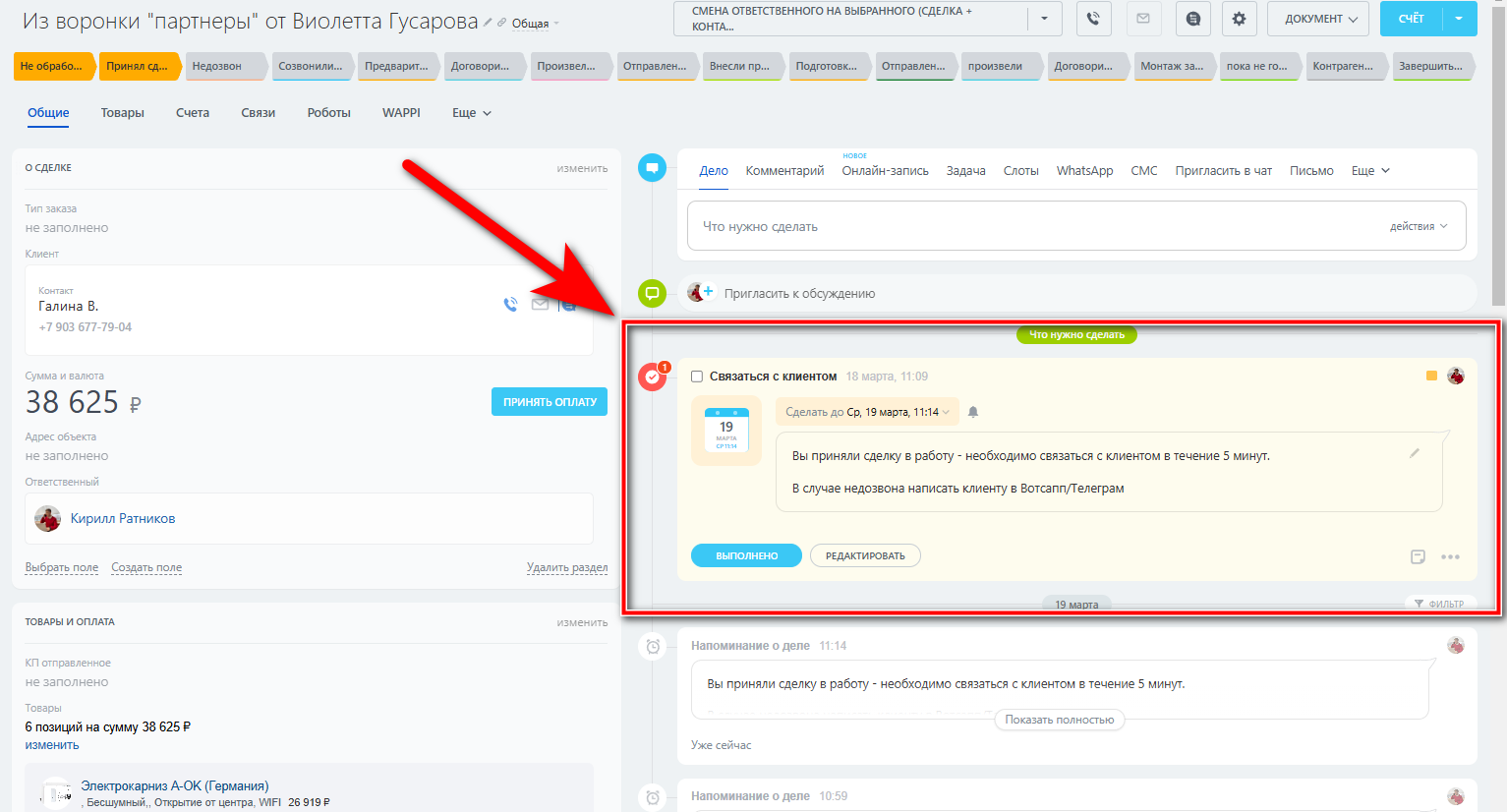Check the Связаться с клиентом checkbox
The image size is (1507, 812).
click(697, 377)
